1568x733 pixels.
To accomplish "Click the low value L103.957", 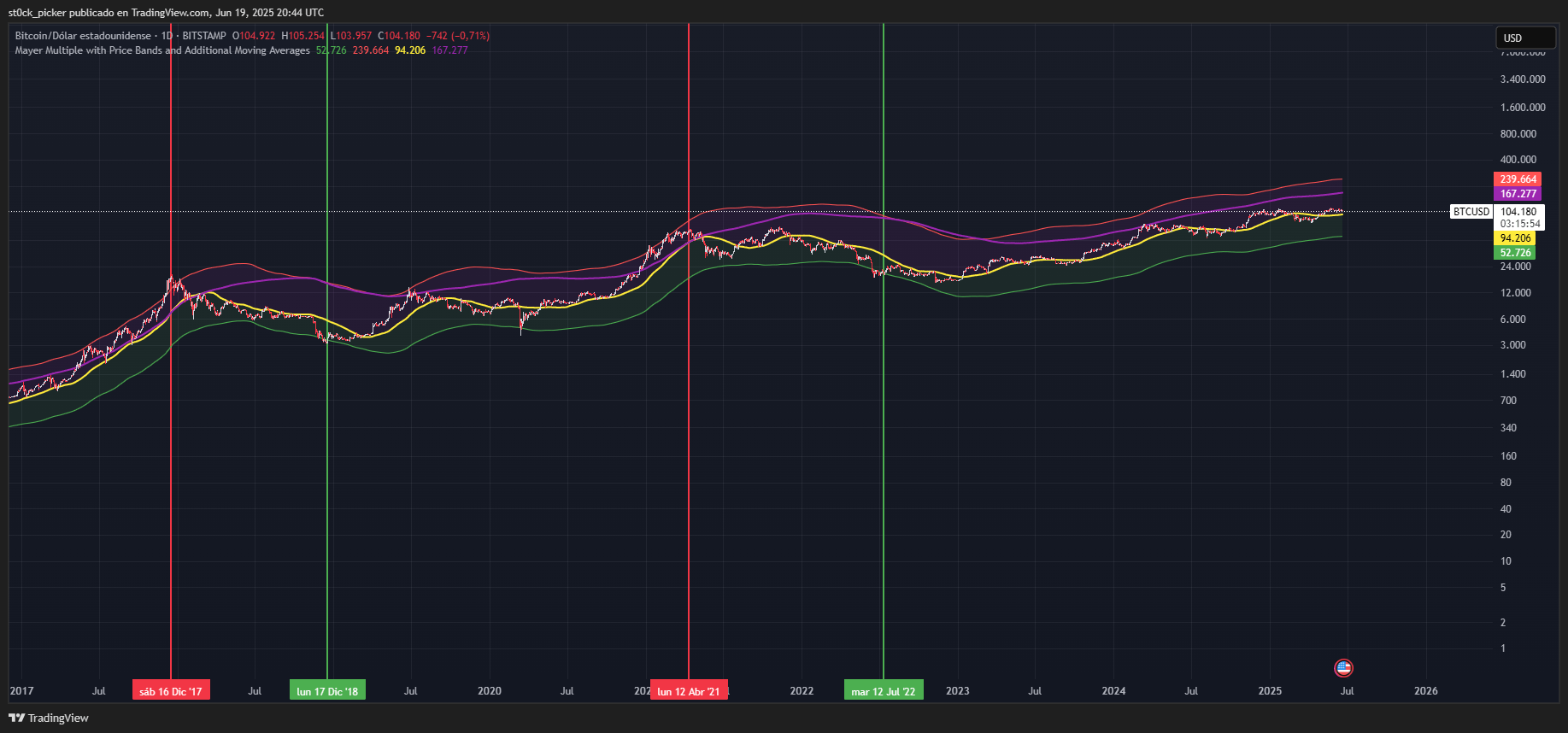I will tap(351, 36).
